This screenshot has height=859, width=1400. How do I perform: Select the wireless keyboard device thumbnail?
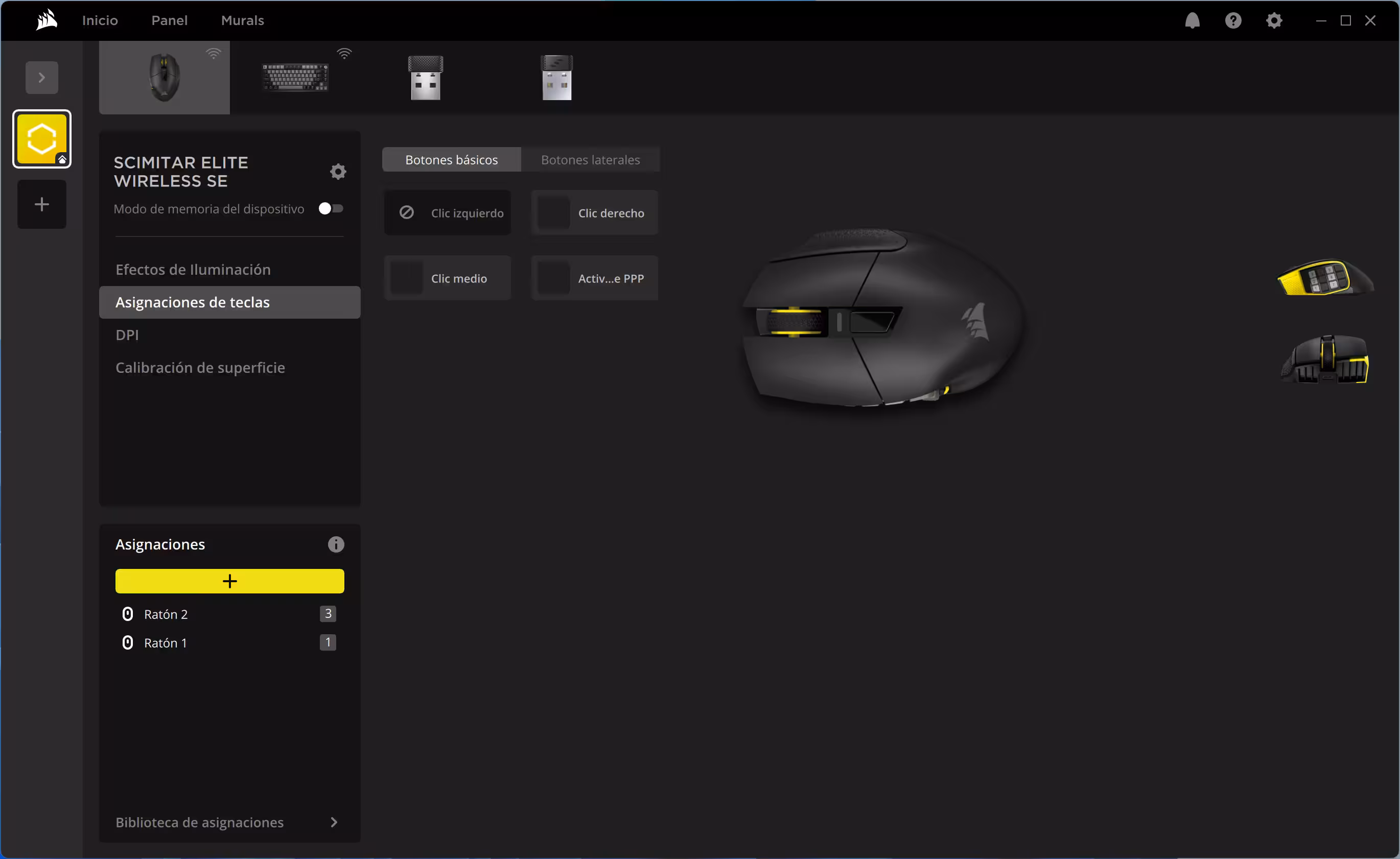[x=295, y=77]
